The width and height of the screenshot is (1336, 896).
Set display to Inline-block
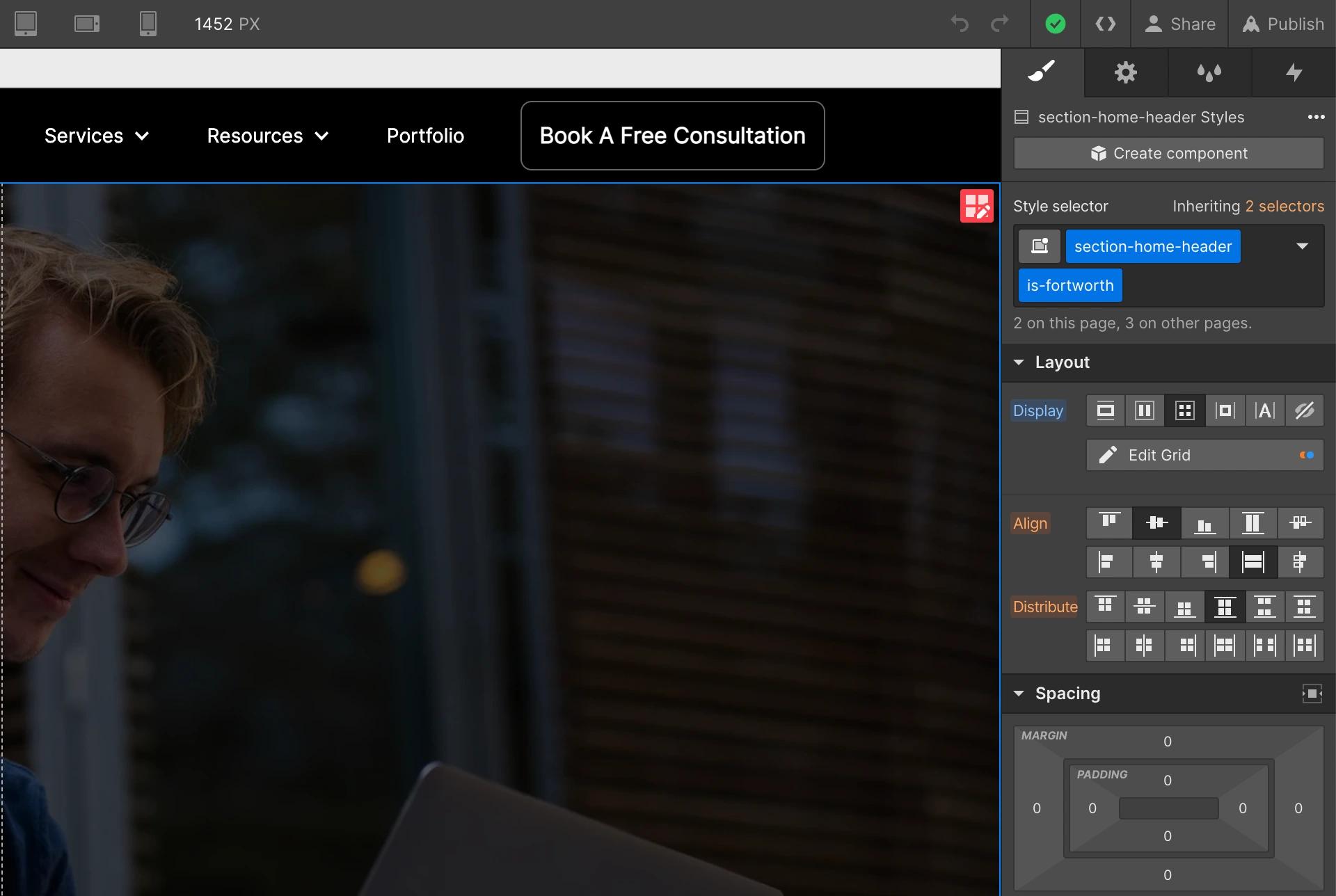pos(1225,410)
